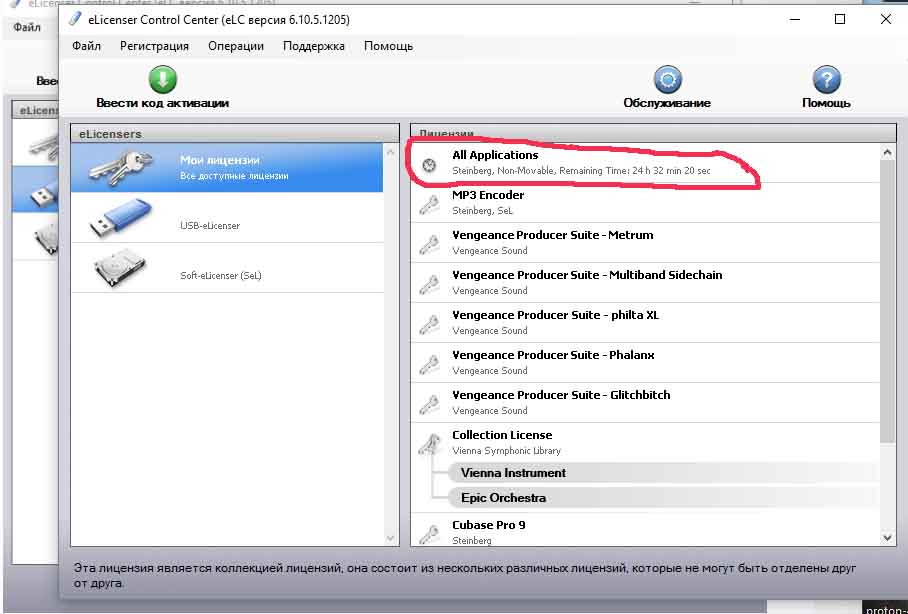908x614 pixels.
Task: Click the license list scrollbar thumb
Action: tap(887, 302)
